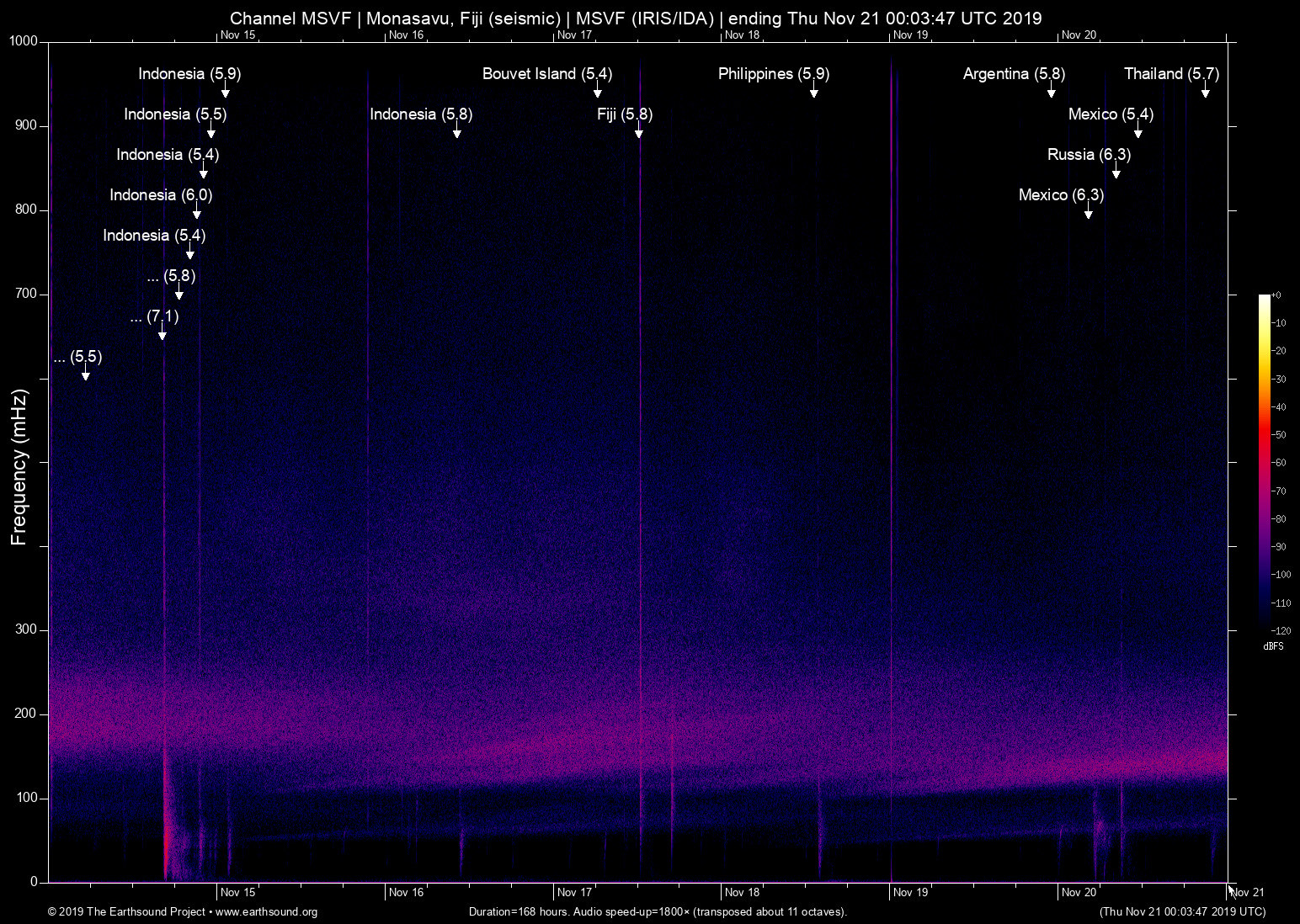The width and height of the screenshot is (1300, 924).
Task: Click the Duration=168 hours status text
Action: pyautogui.click(x=657, y=912)
